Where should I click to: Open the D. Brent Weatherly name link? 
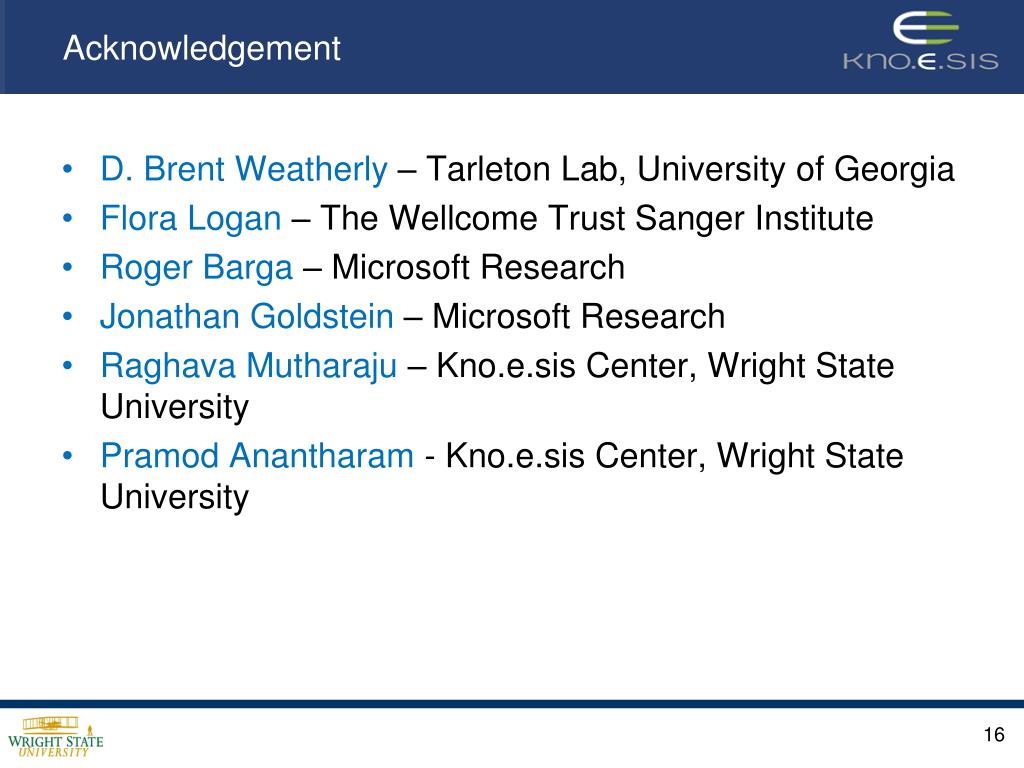[244, 169]
